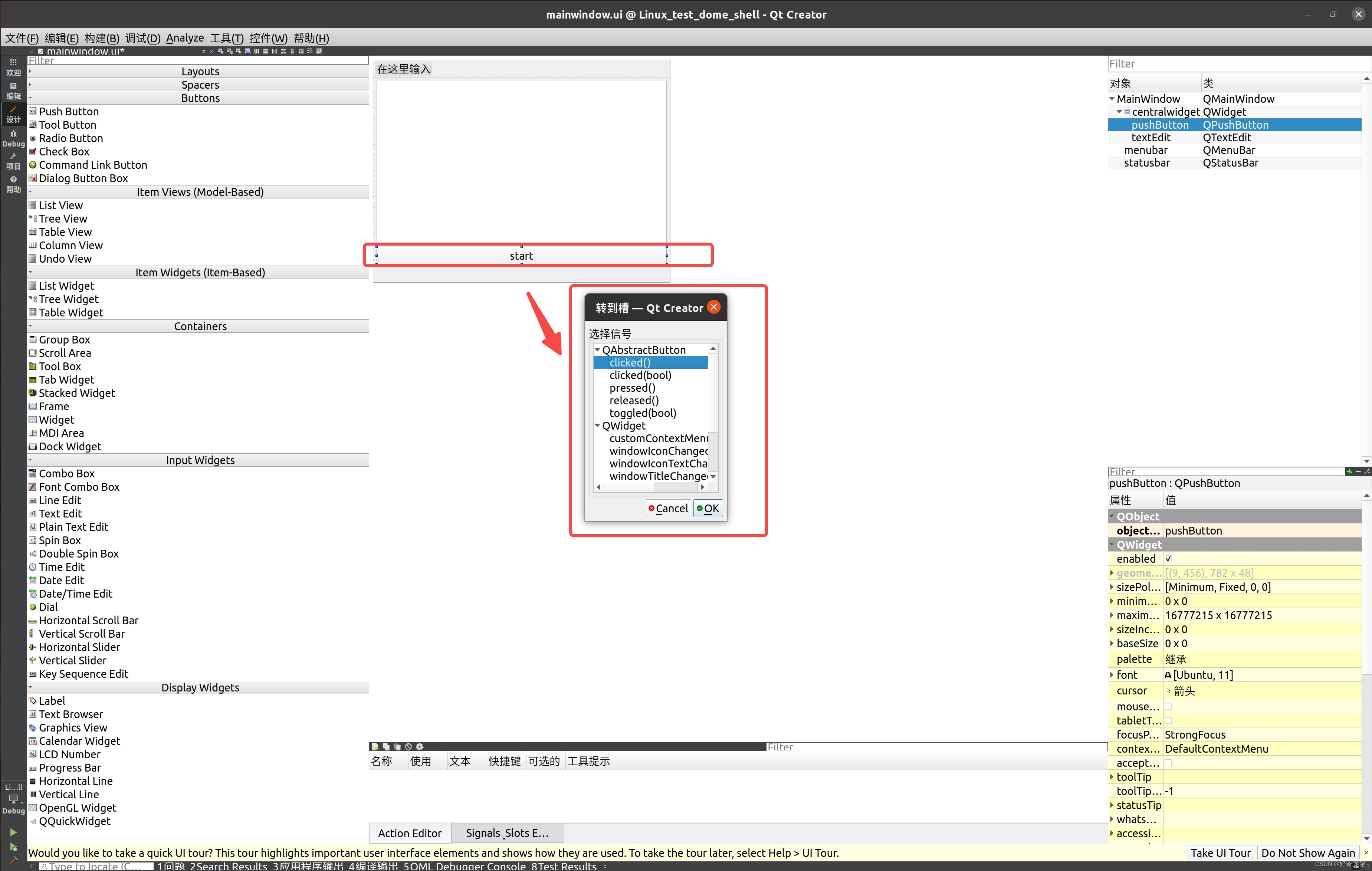This screenshot has height=871, width=1372.
Task: Click New action icon in Action Editor
Action: point(375,746)
